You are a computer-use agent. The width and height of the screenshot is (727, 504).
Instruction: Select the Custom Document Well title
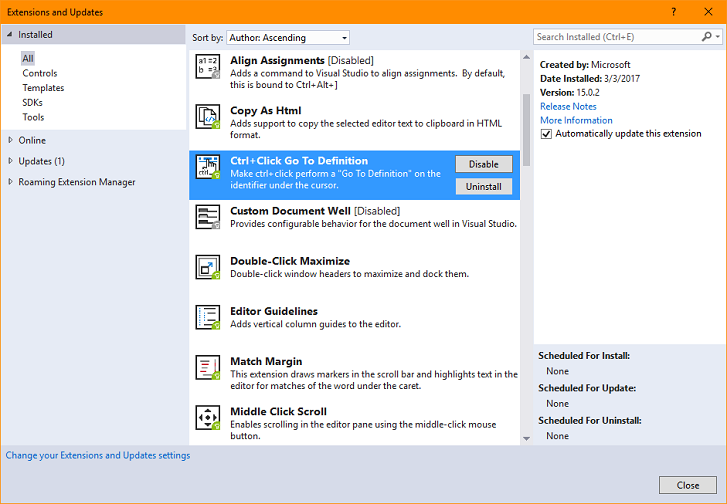pyautogui.click(x=290, y=211)
